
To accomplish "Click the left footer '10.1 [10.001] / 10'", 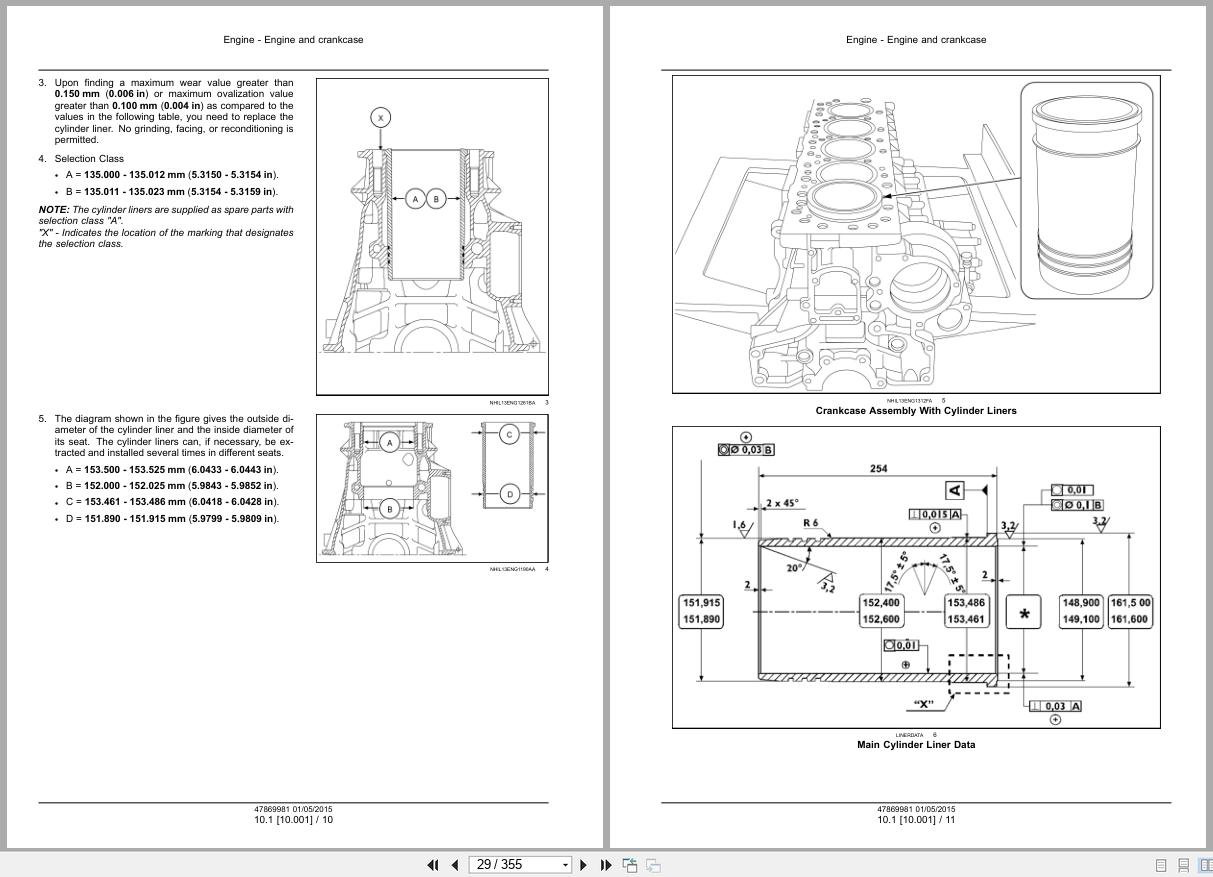I will coord(293,820).
